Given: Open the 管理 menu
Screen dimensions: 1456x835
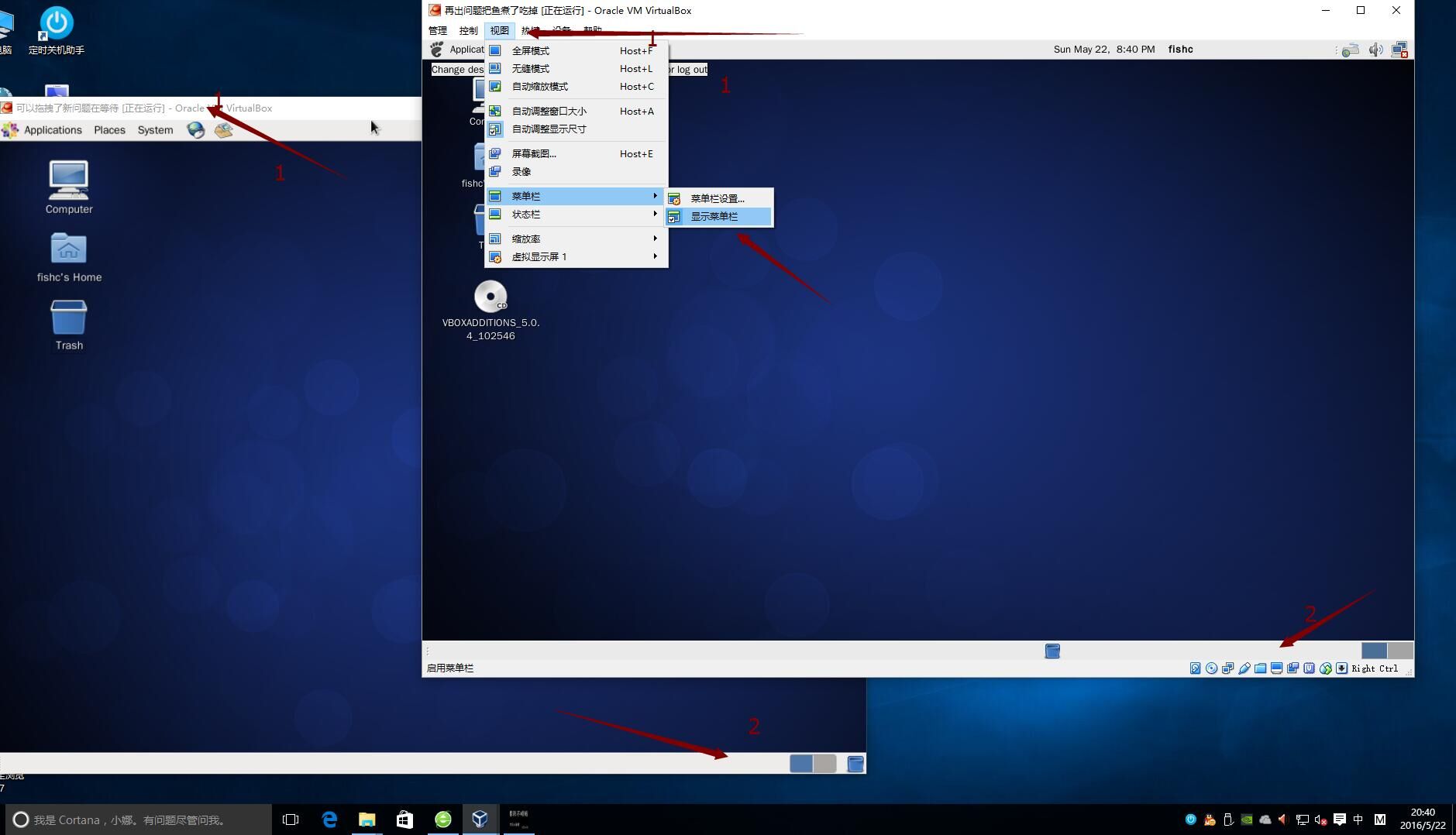Looking at the screenshot, I should [438, 30].
